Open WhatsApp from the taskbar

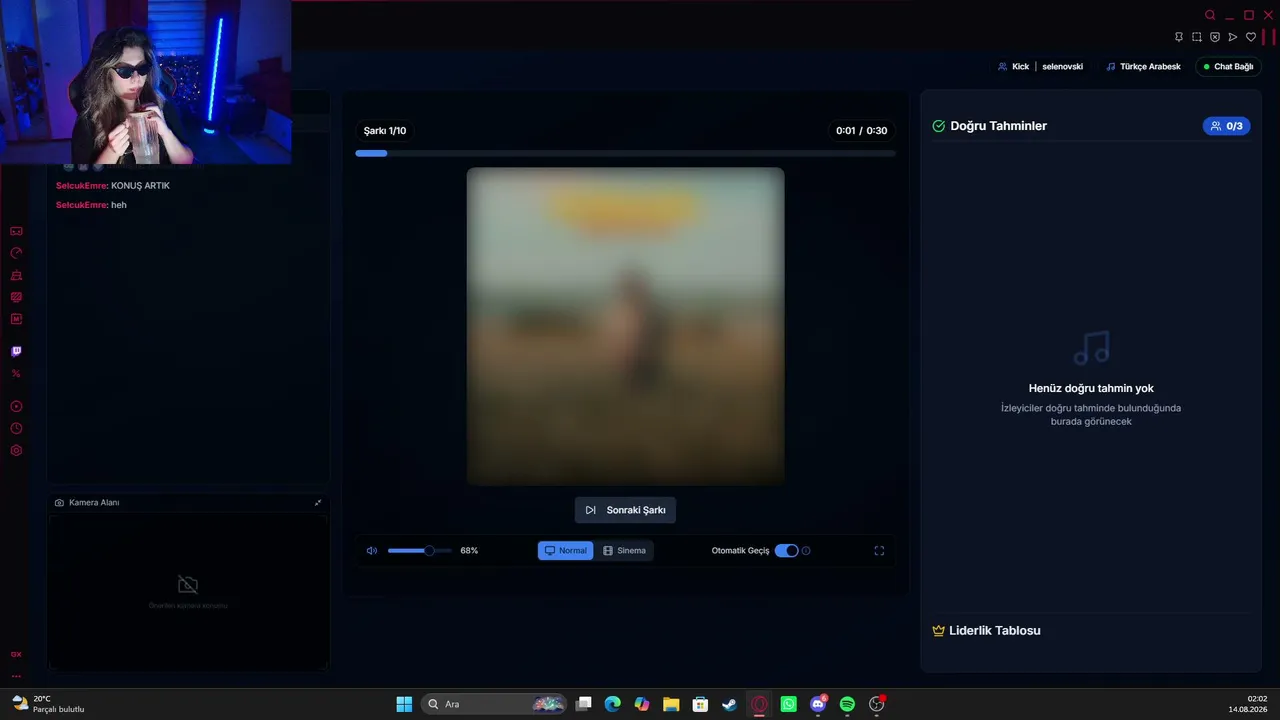[x=789, y=704]
